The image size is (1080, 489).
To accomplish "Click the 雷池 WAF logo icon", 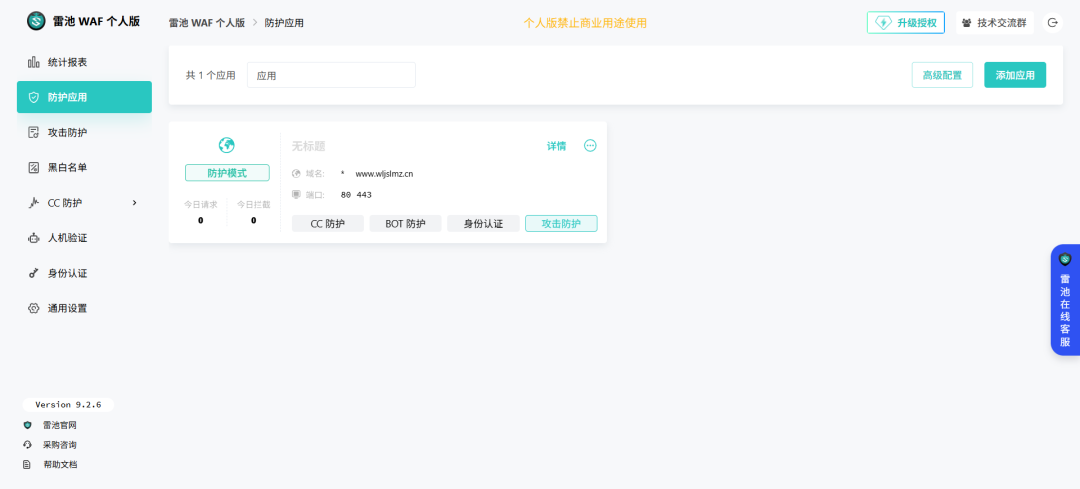I will pos(36,21).
